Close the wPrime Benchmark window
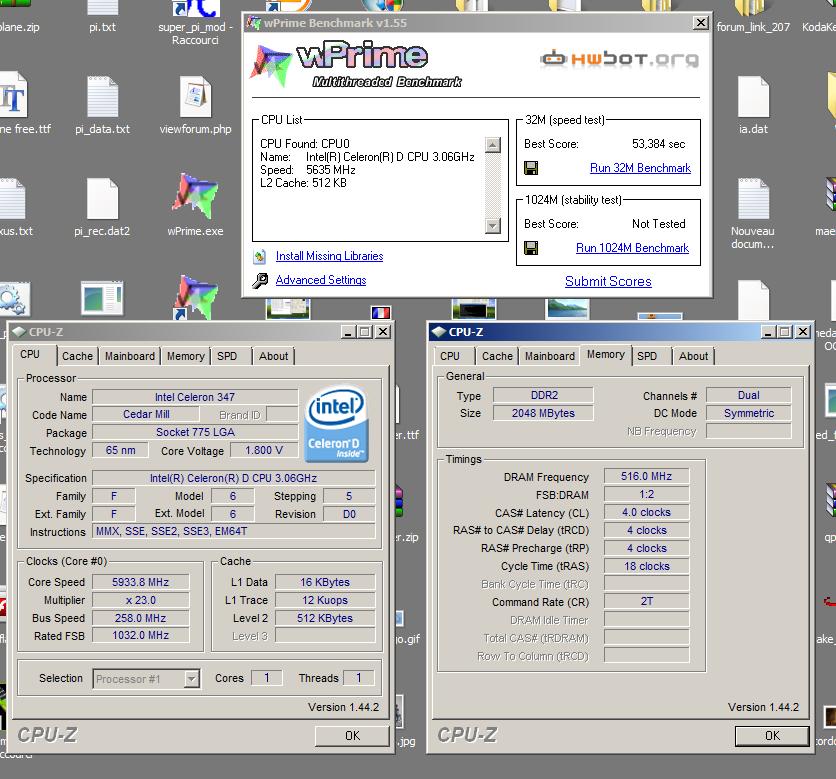Screen dimensions: 836x779 tap(701, 23)
